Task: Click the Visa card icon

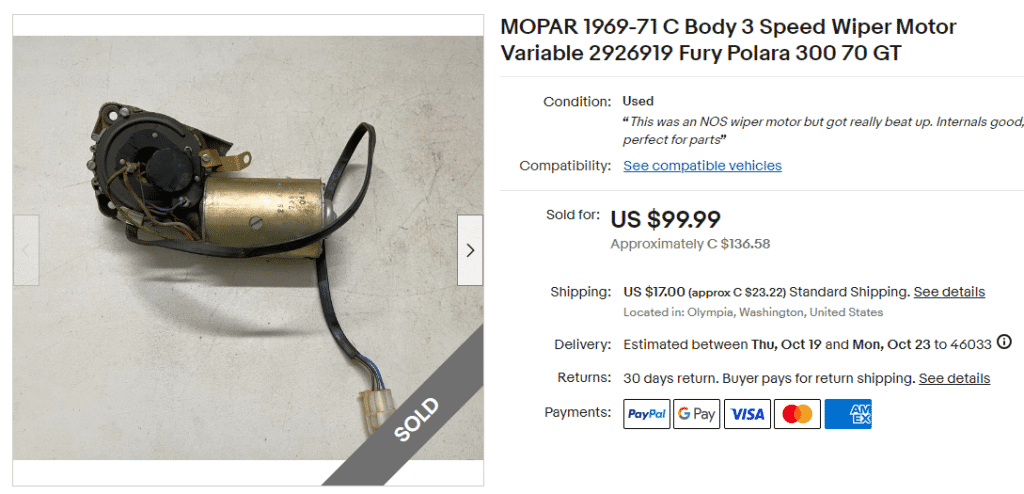Action: pos(747,414)
